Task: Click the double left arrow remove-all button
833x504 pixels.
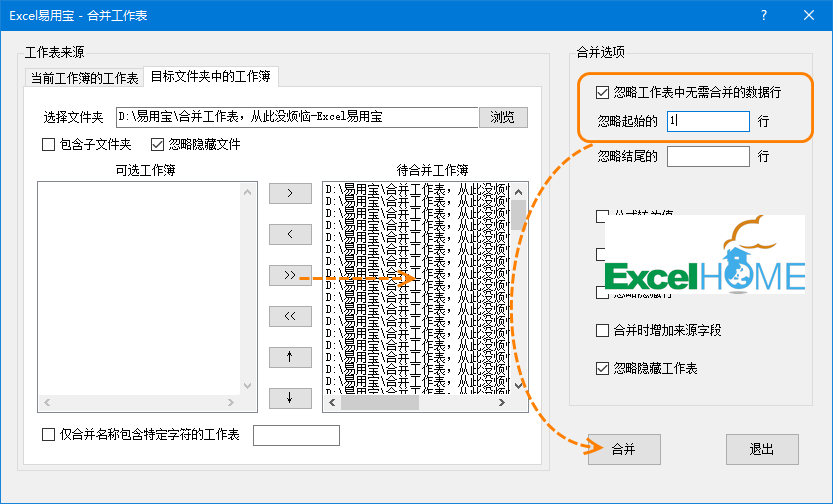Action: (290, 317)
